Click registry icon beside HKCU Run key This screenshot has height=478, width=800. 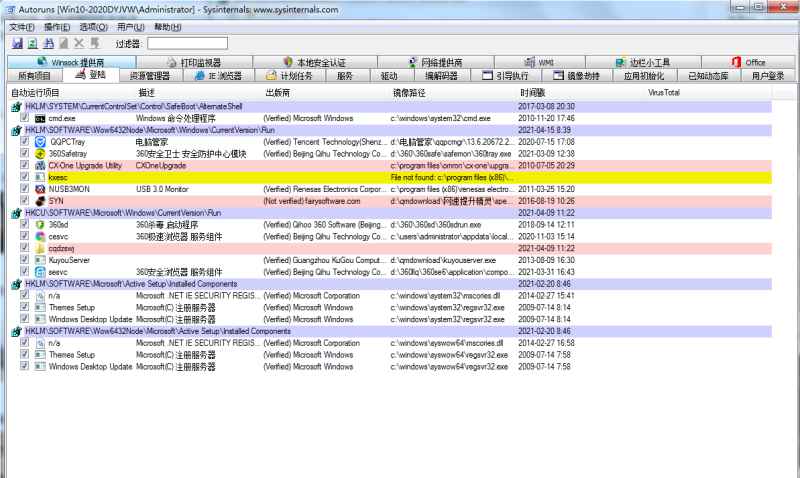(16, 213)
